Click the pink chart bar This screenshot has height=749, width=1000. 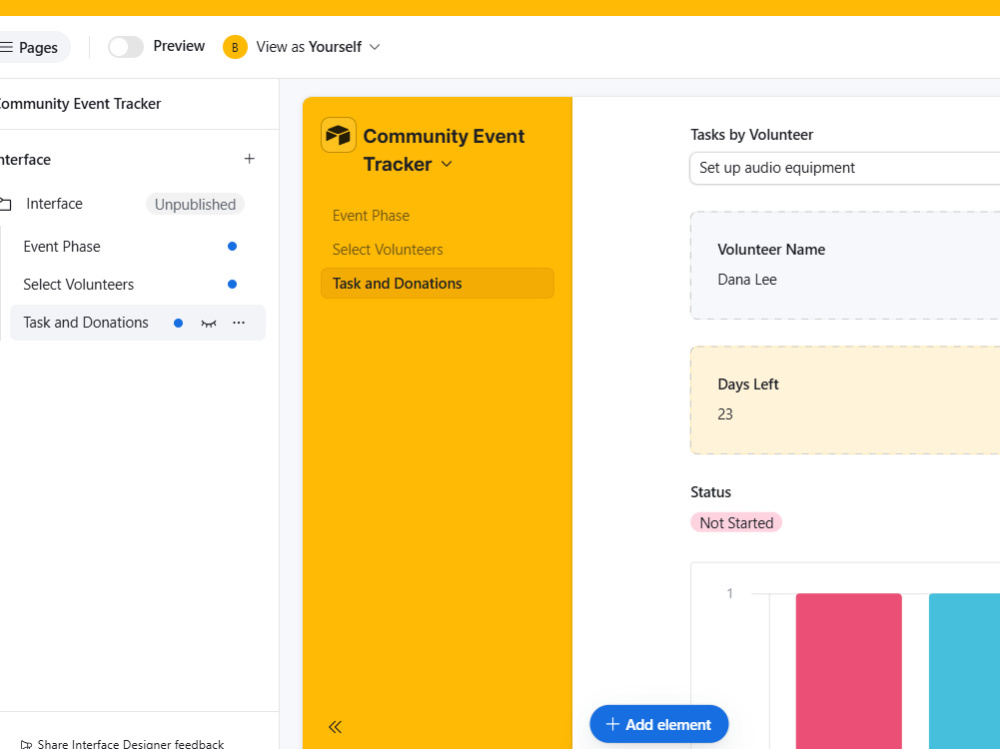click(849, 671)
